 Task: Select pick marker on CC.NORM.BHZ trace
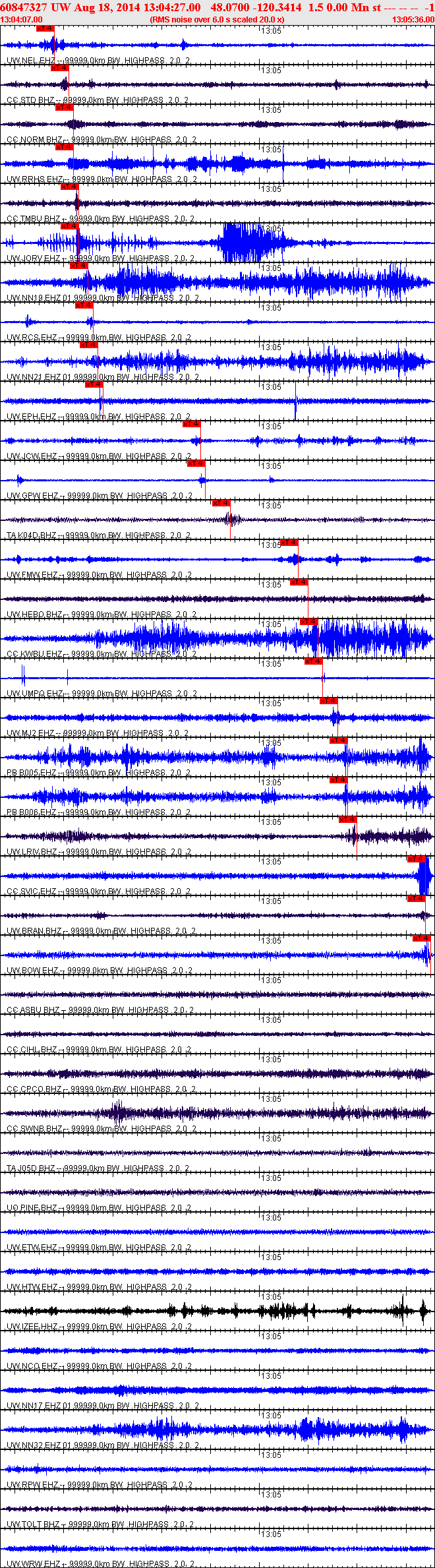tap(65, 107)
